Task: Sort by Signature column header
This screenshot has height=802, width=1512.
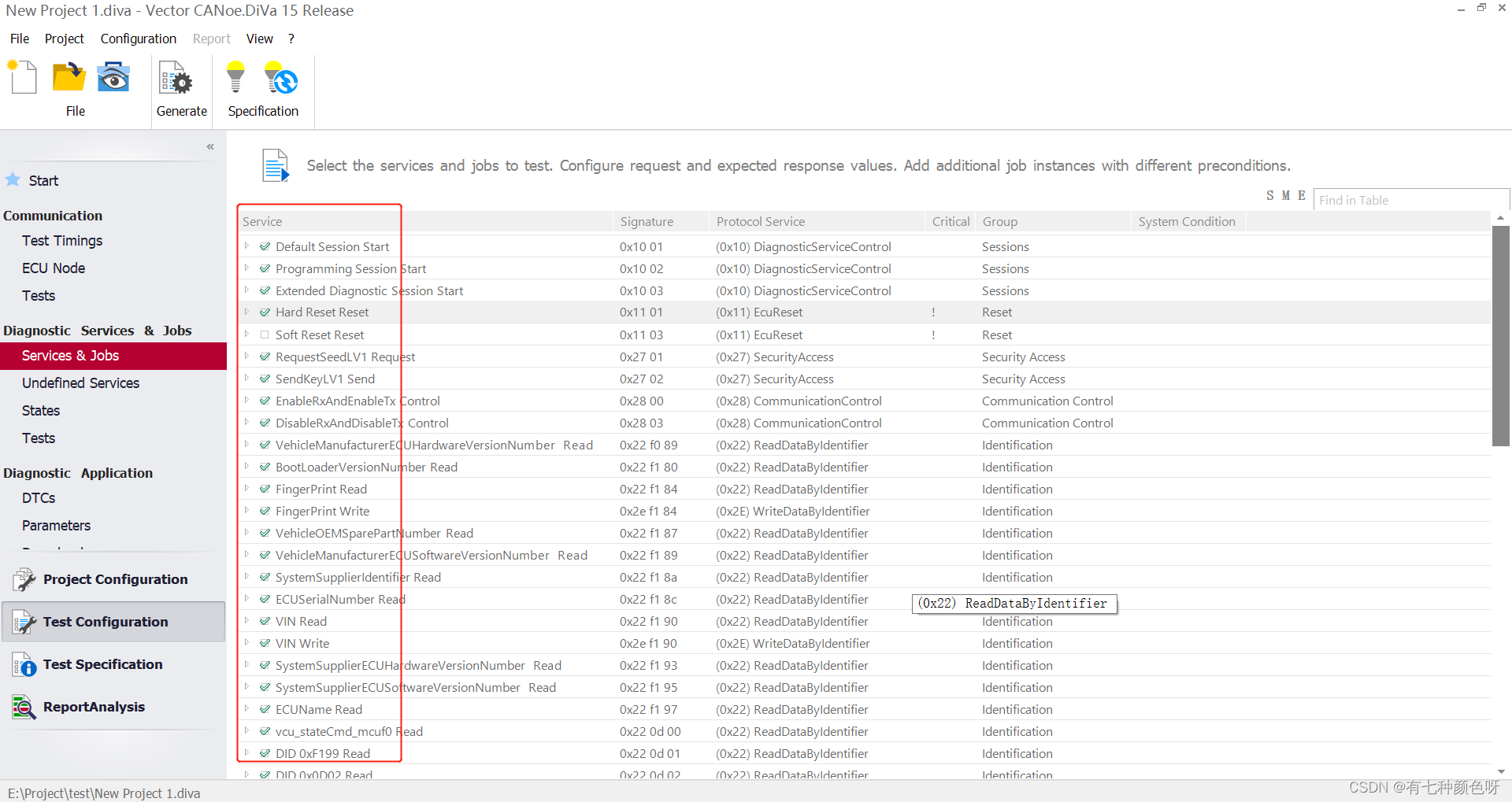Action: pos(661,222)
